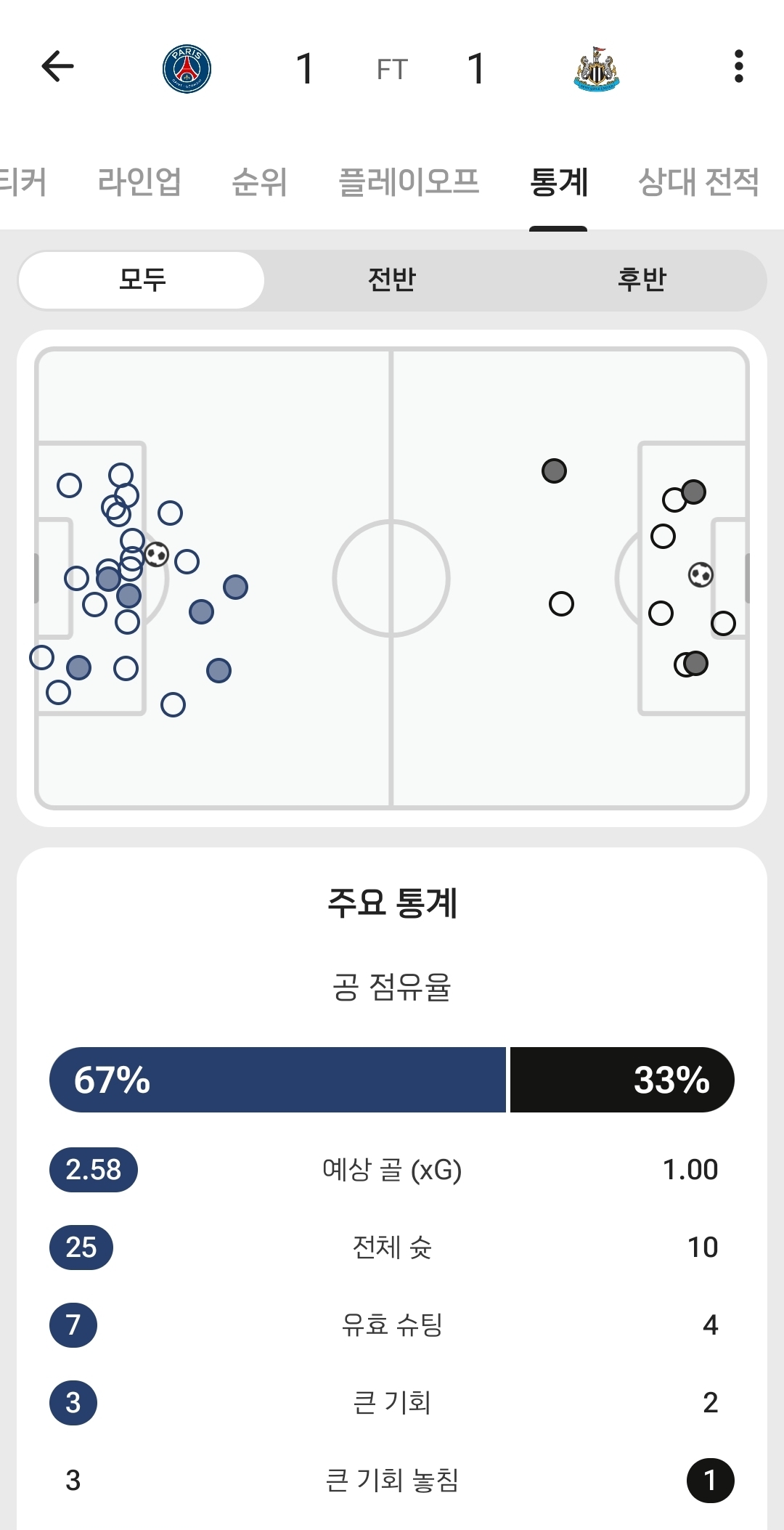Switch to 후반 (second half) stats
The image size is (784, 1530).
[x=642, y=280]
